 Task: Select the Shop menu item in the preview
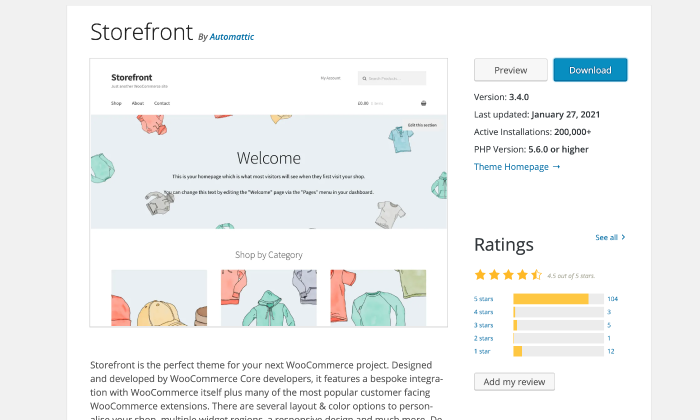point(116,103)
